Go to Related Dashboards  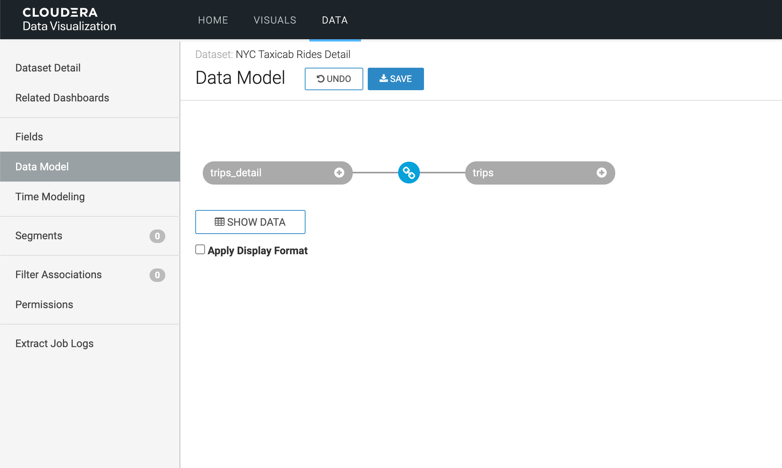[x=62, y=98]
